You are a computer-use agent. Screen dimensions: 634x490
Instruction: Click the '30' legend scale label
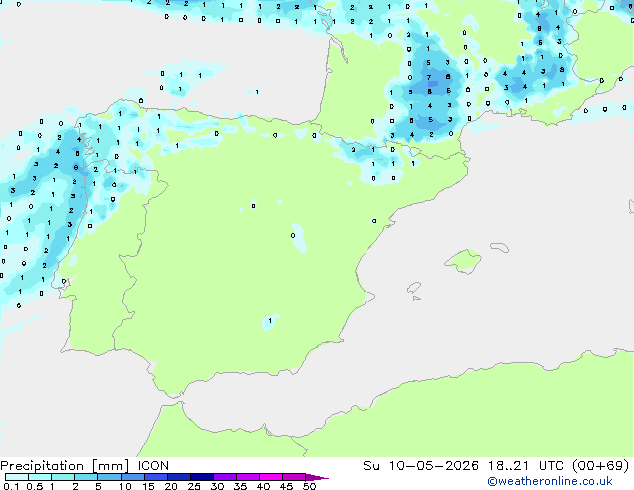217,486
